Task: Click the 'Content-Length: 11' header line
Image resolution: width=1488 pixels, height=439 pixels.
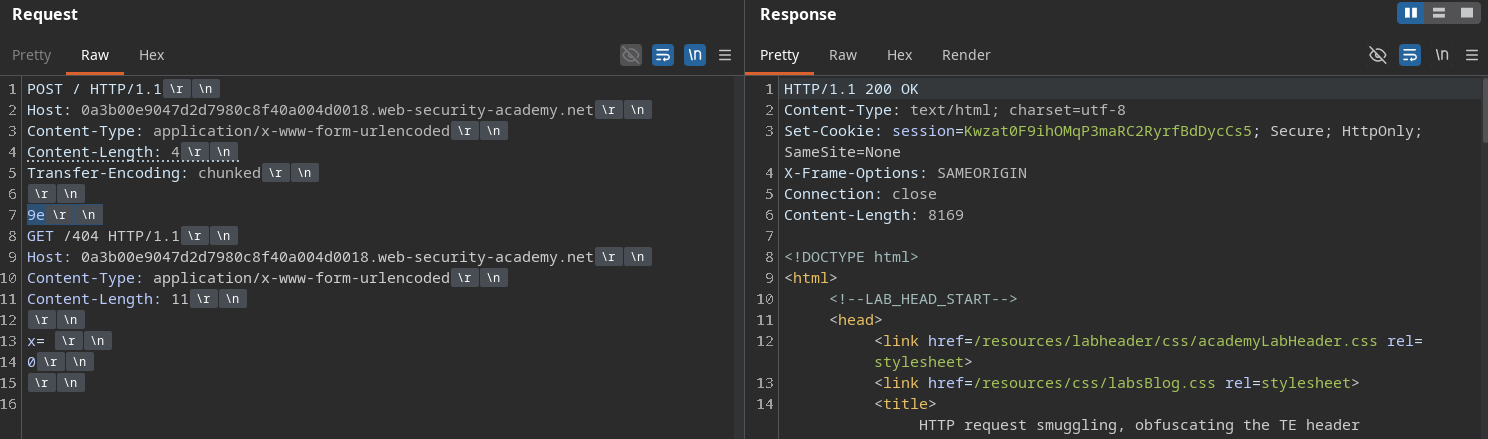Action: tap(107, 299)
